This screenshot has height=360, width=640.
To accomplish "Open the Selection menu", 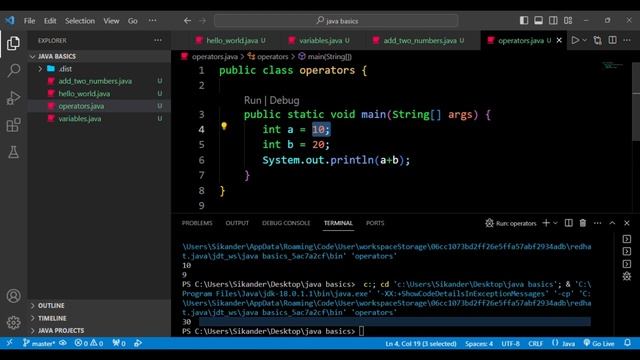I will click(80, 21).
